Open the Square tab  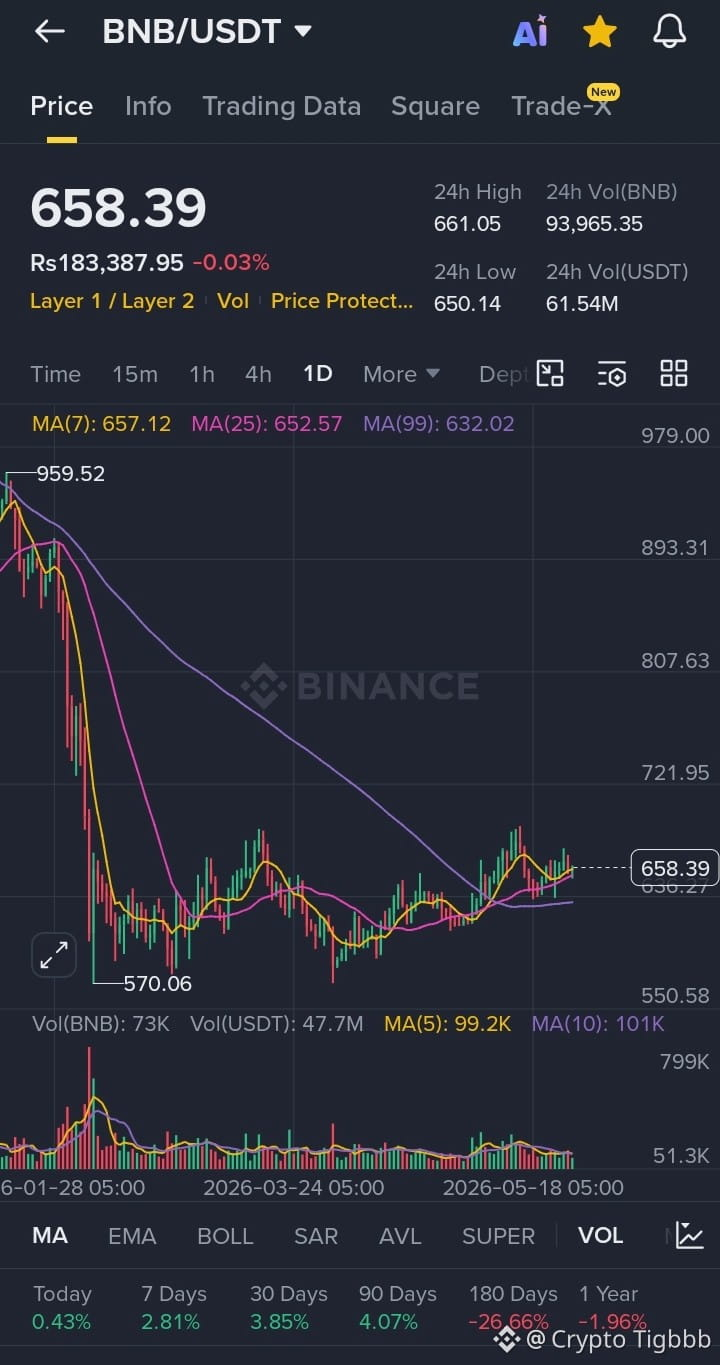pos(435,106)
